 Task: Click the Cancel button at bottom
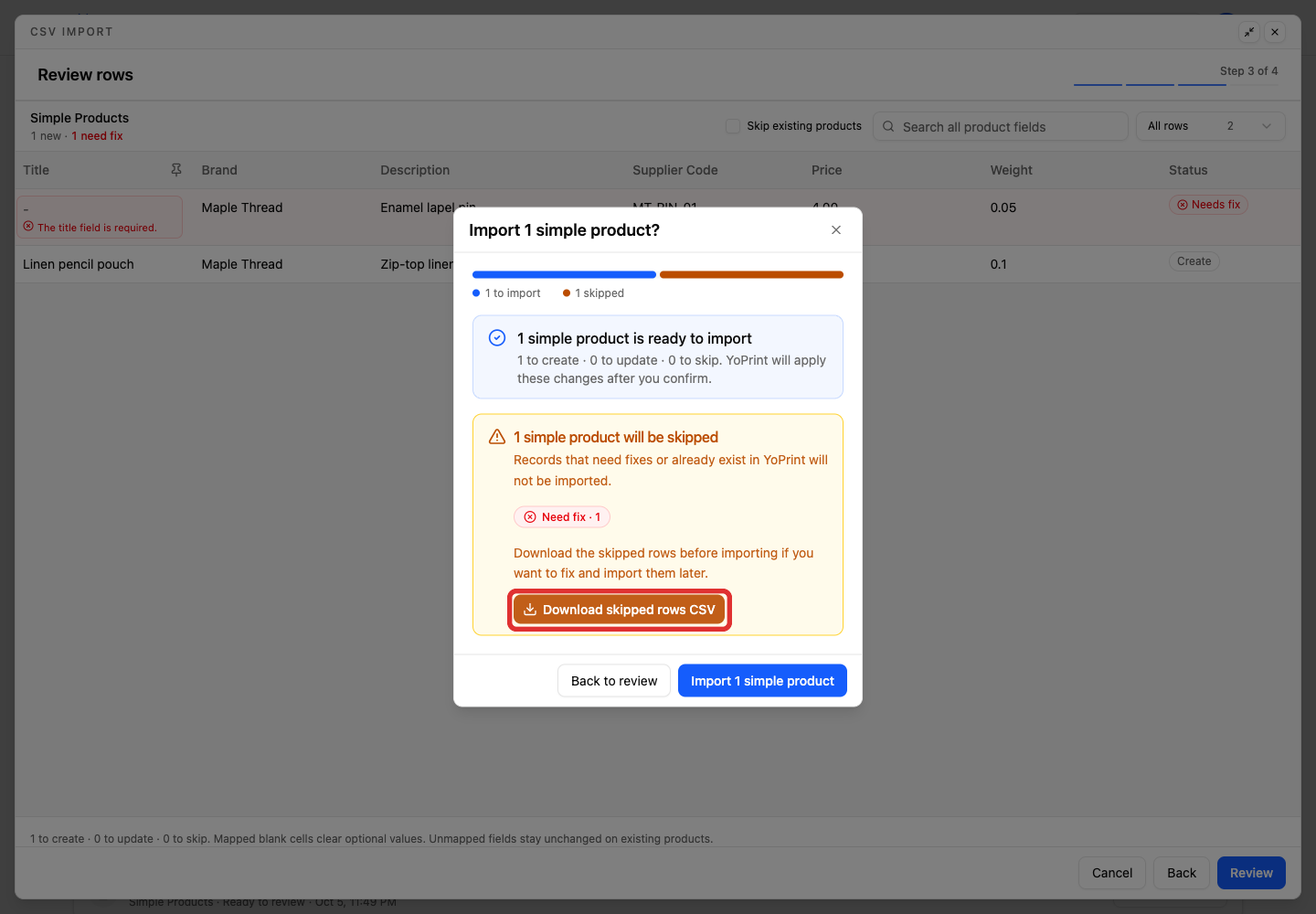click(1112, 873)
